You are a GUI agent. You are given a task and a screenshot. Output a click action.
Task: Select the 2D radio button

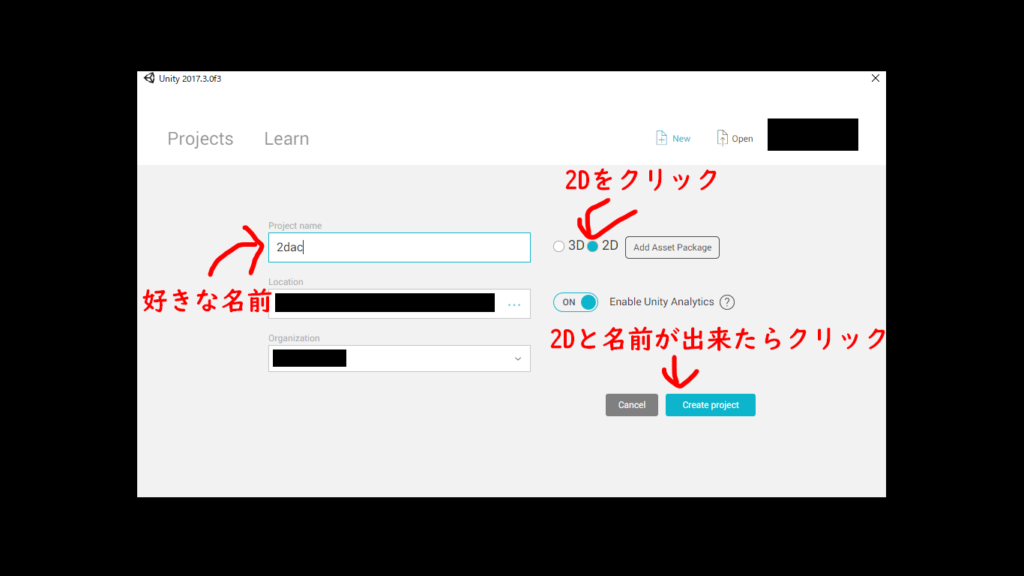tap(593, 247)
